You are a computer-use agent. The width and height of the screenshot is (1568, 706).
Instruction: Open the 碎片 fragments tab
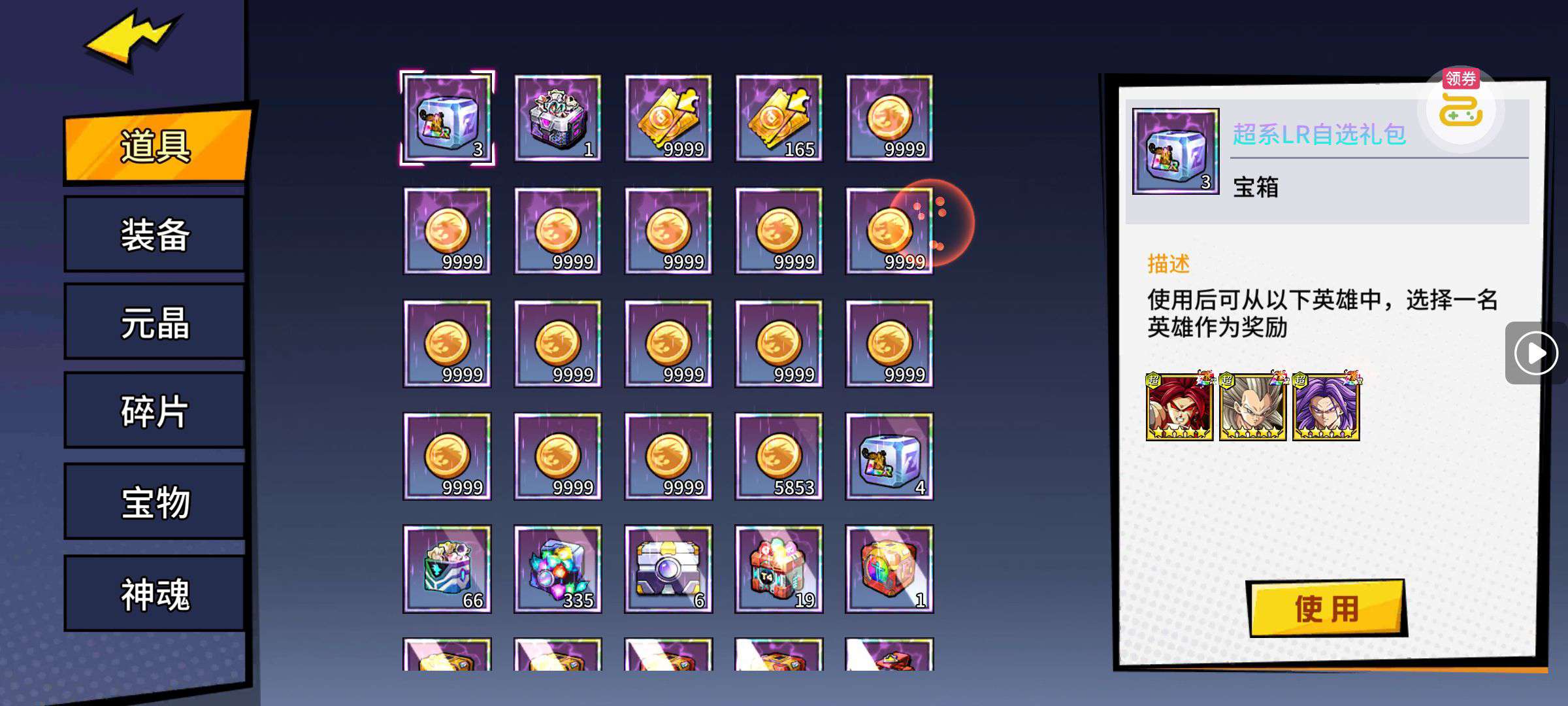tap(155, 411)
